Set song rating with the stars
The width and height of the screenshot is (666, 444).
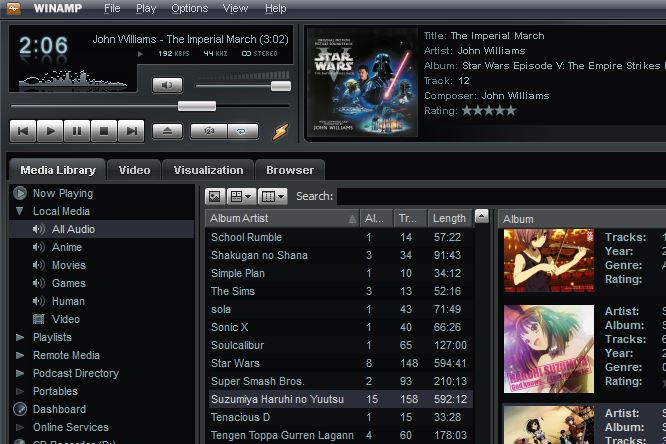(x=489, y=111)
